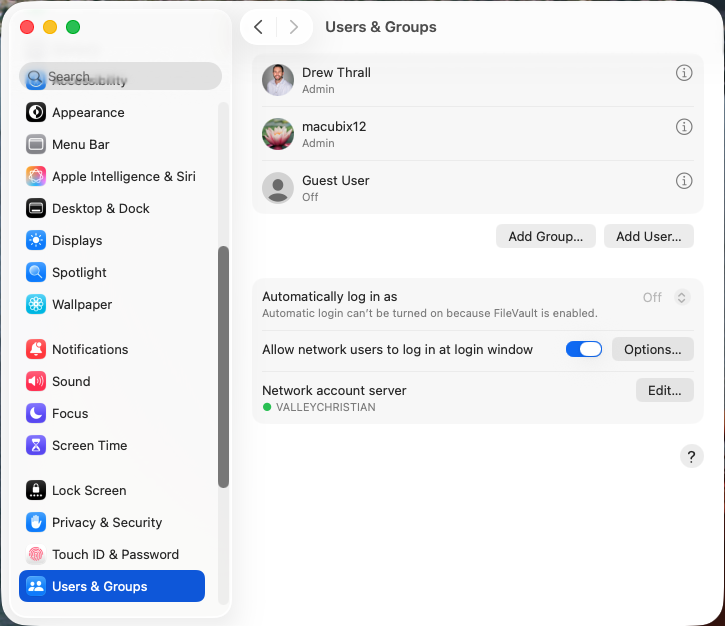Click the Search field in sidebar
The width and height of the screenshot is (725, 626).
pos(120,77)
